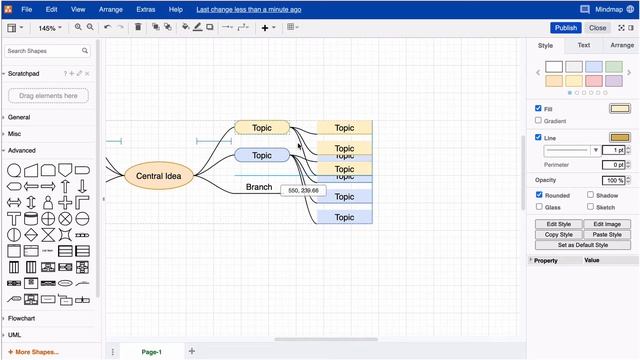
Task: Click the Edit Style button
Action: (x=559, y=224)
